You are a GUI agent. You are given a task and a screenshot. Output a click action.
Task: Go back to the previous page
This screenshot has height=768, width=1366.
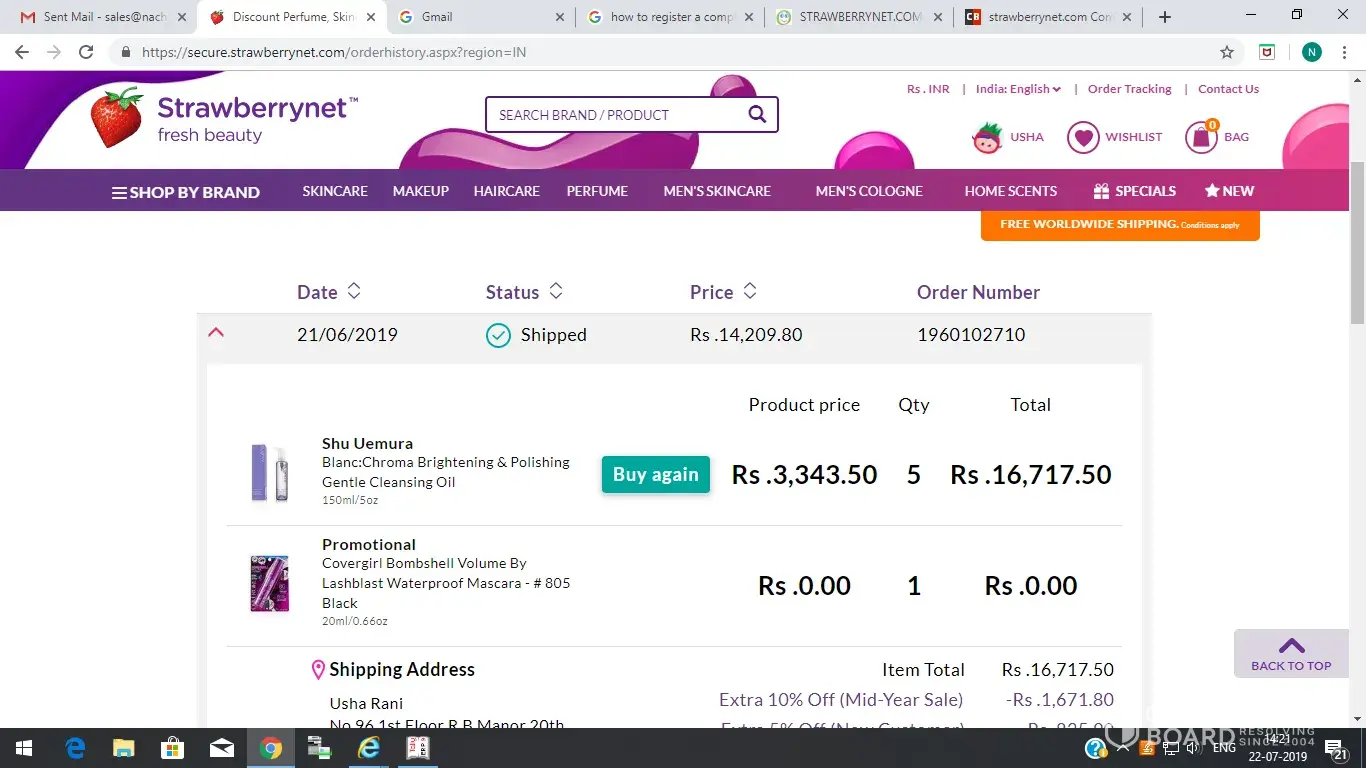click(x=22, y=52)
